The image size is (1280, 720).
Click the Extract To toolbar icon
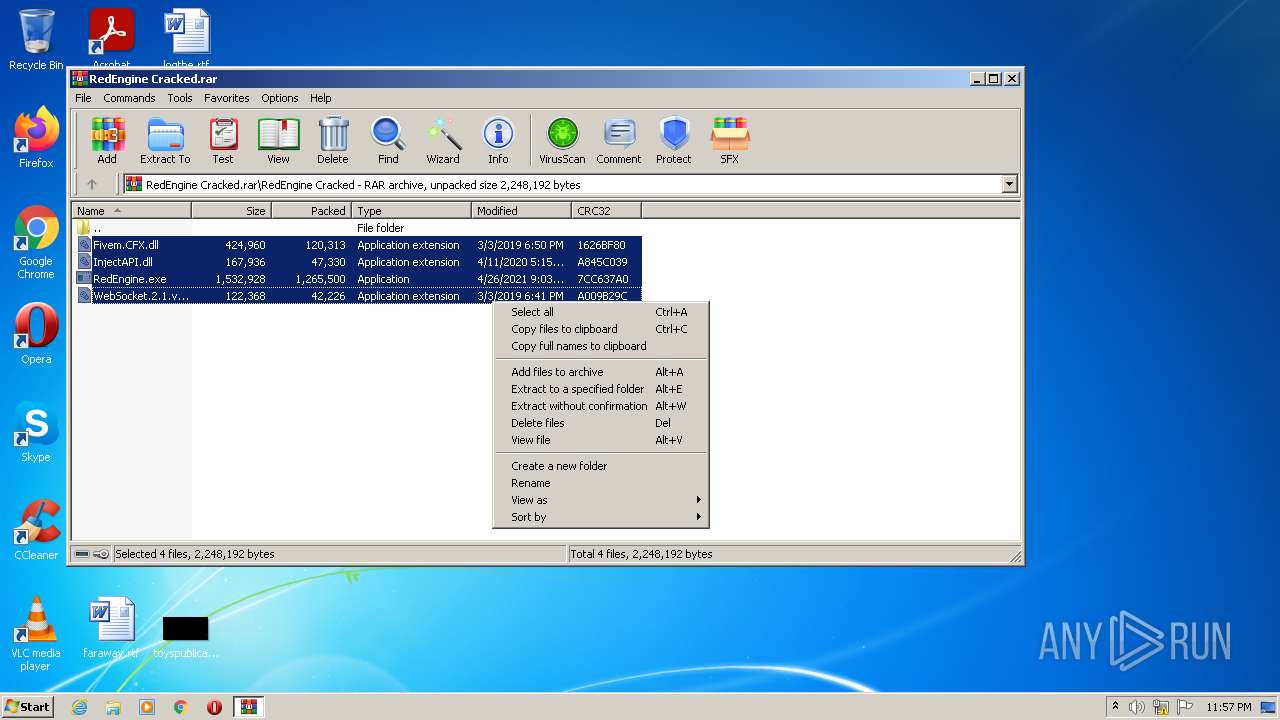click(165, 141)
